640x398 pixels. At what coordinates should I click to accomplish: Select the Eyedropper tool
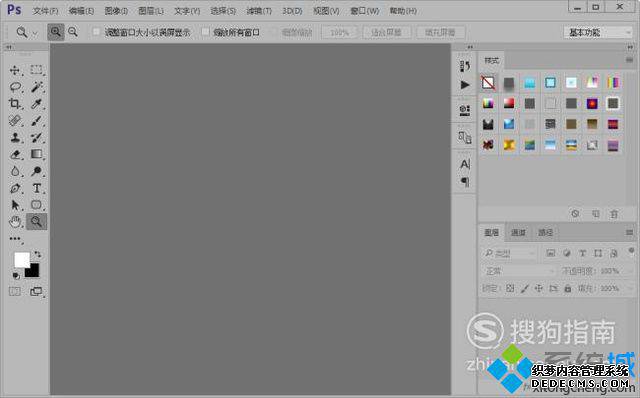pos(36,104)
